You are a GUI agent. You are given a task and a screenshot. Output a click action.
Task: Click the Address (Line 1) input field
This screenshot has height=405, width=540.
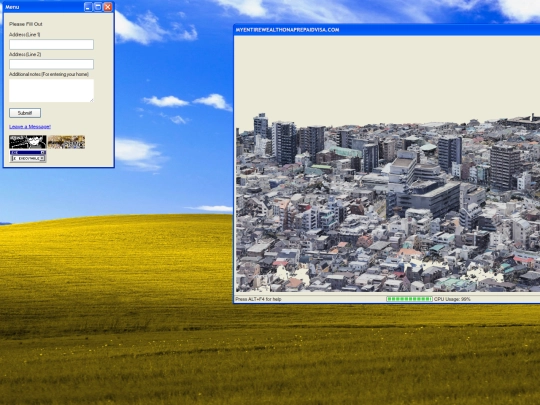pos(51,44)
